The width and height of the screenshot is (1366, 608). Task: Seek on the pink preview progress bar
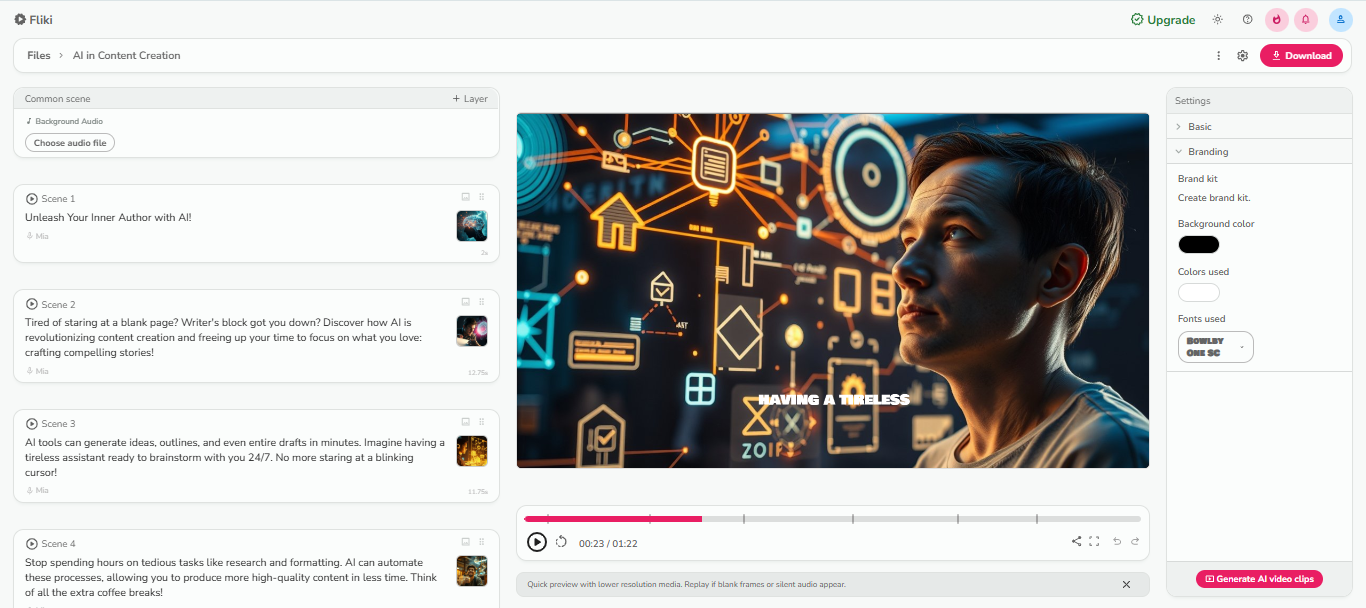click(613, 519)
